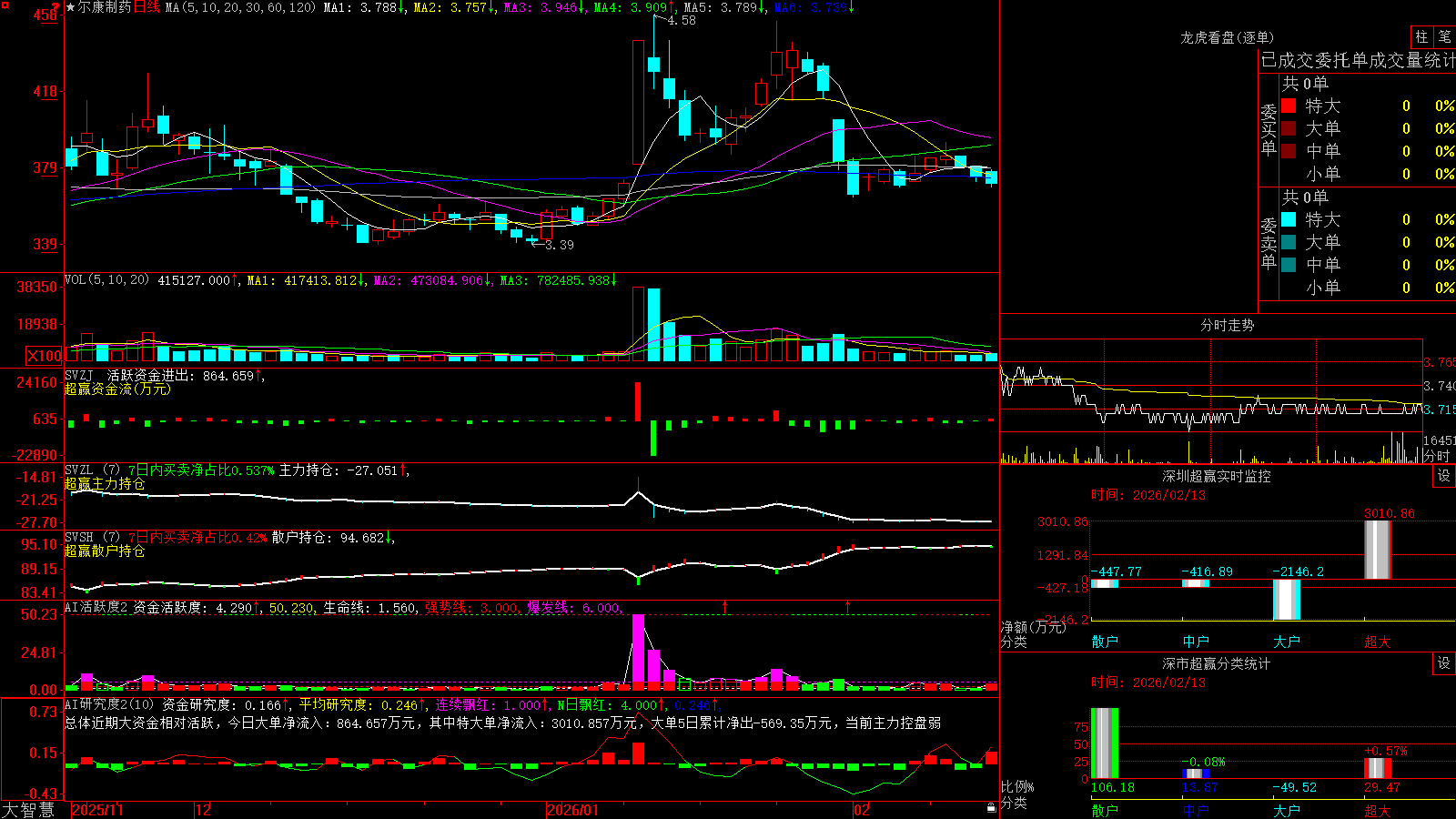Click the X100 volume multiplier box
This screenshot has width=1456, height=819.
pyautogui.click(x=45, y=356)
